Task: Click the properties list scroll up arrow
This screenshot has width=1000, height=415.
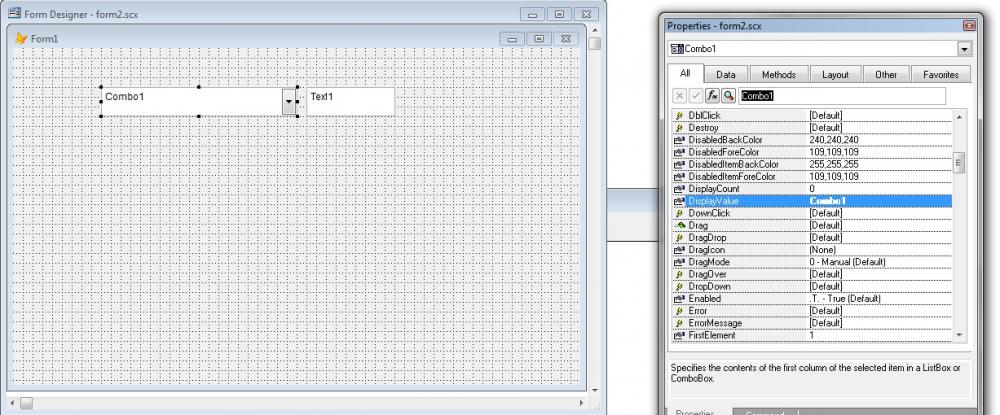Action: click(x=959, y=117)
